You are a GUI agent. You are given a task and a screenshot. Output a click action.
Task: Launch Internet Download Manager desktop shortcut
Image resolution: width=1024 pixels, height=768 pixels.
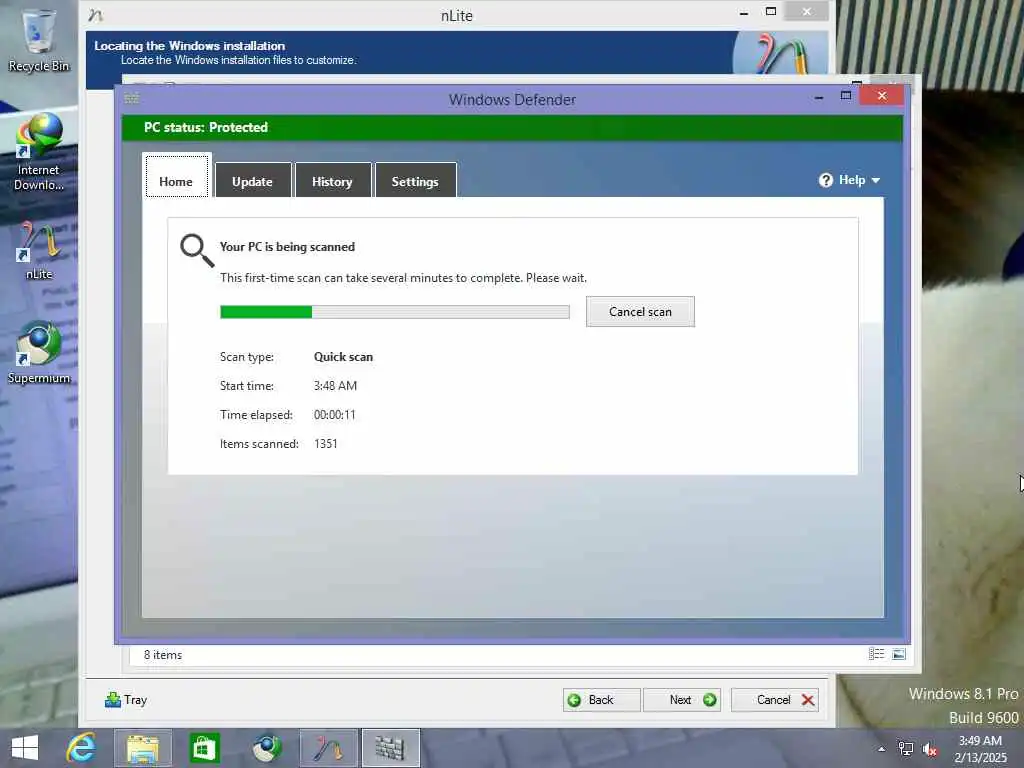tap(39, 152)
